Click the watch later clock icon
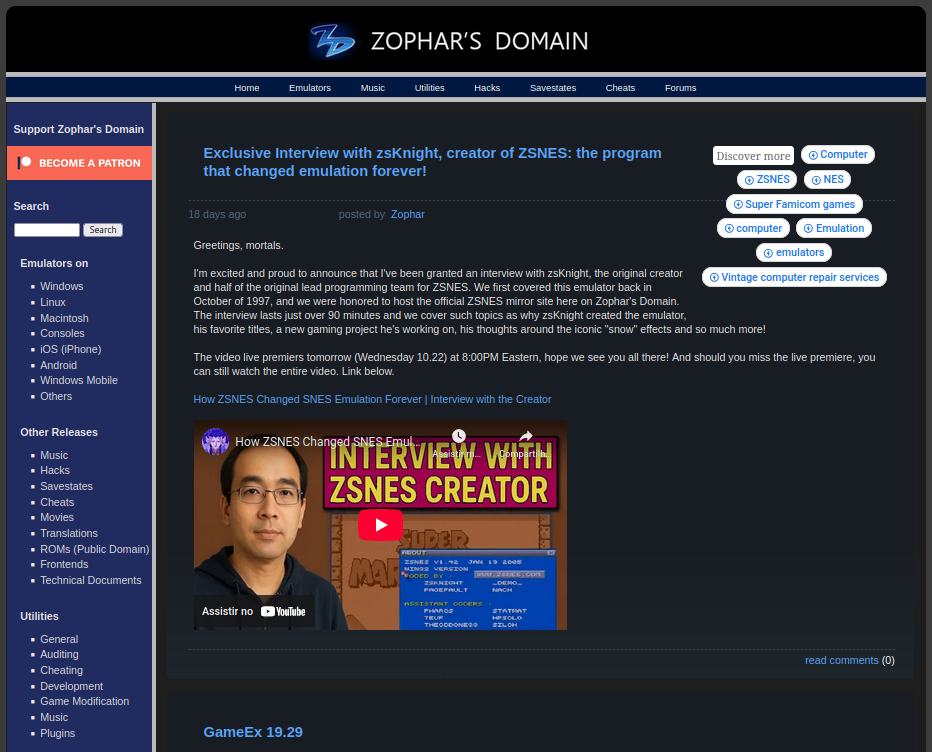This screenshot has width=932, height=752. pos(458,437)
